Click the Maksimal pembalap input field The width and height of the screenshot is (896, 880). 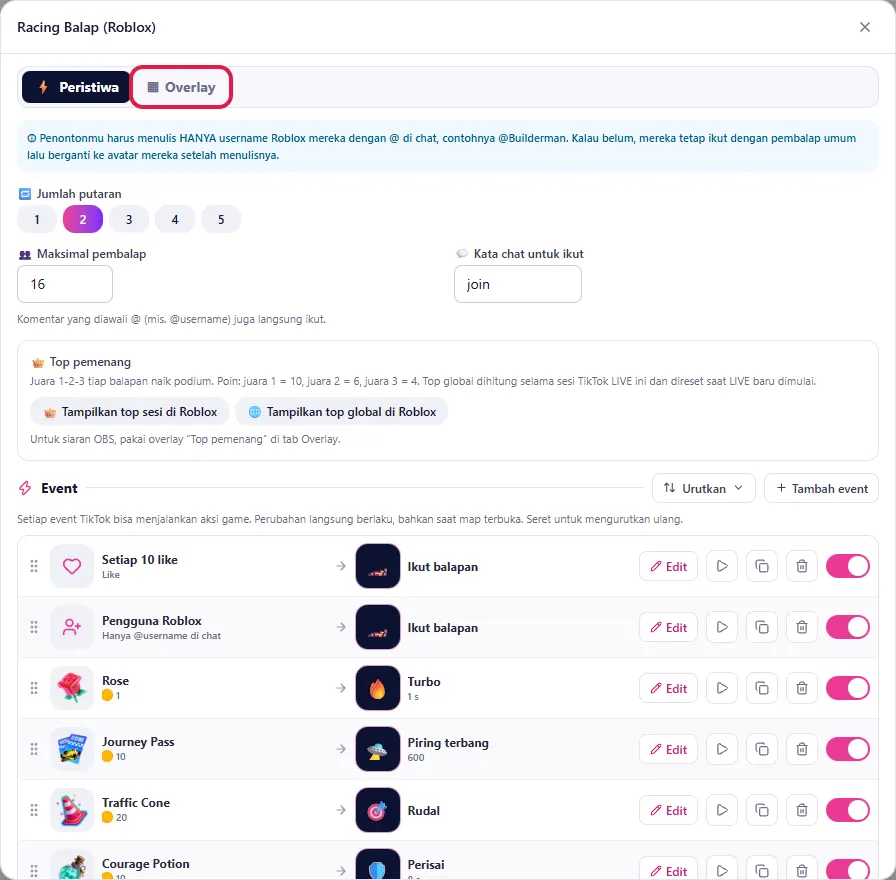click(65, 284)
